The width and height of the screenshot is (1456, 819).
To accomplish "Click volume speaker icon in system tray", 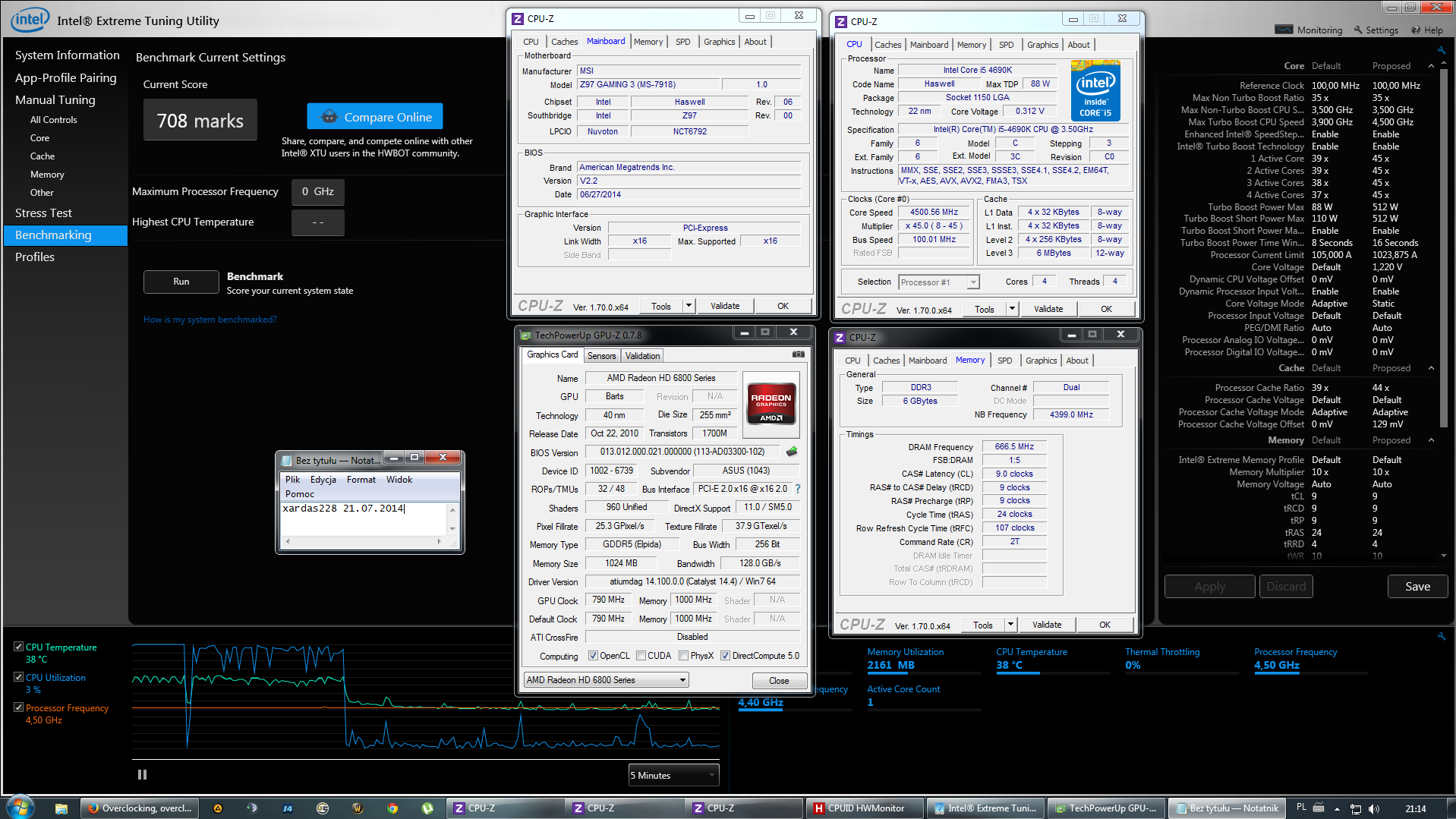I will pos(1373,809).
